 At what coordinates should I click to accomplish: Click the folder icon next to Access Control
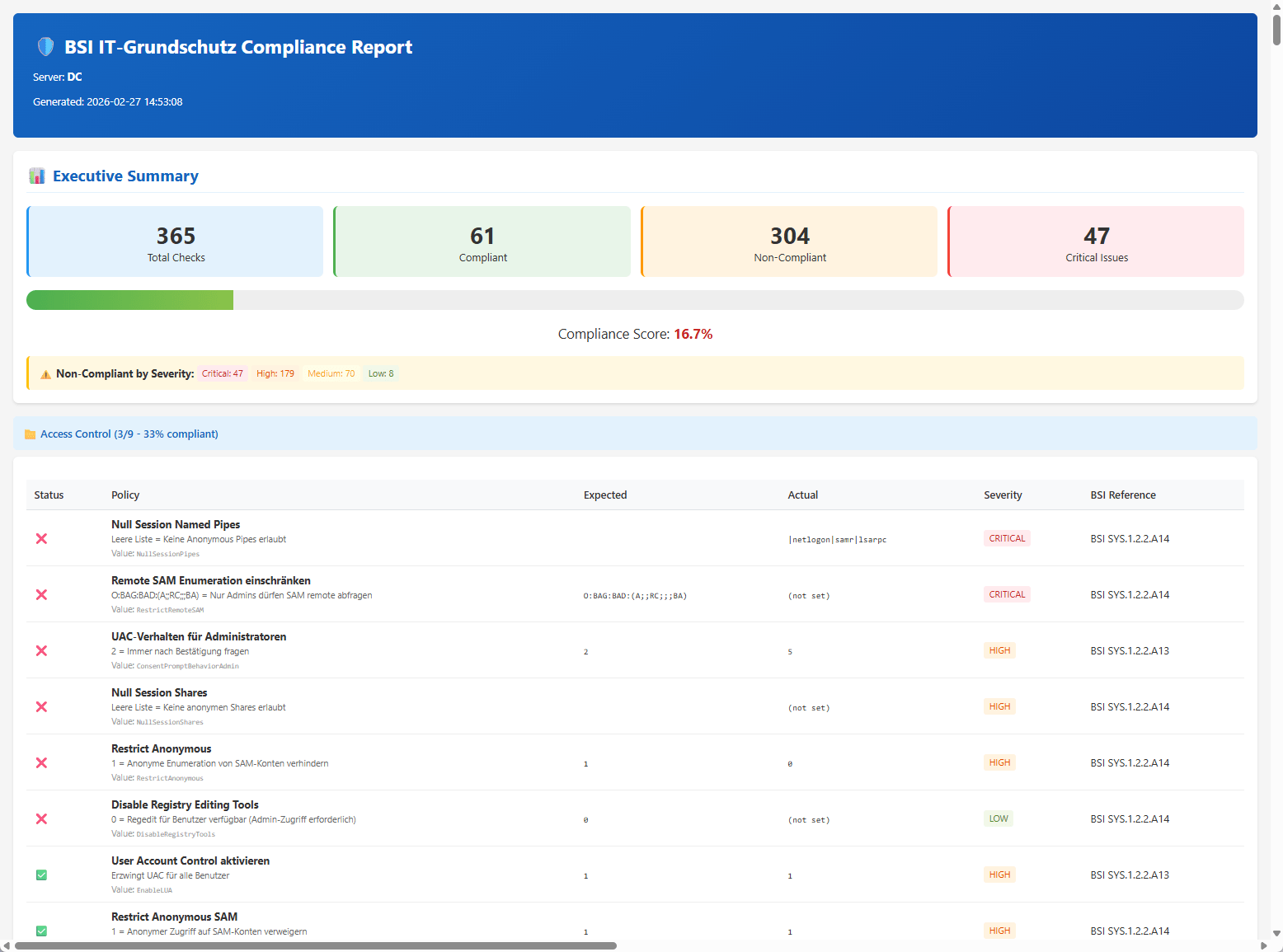[x=31, y=434]
